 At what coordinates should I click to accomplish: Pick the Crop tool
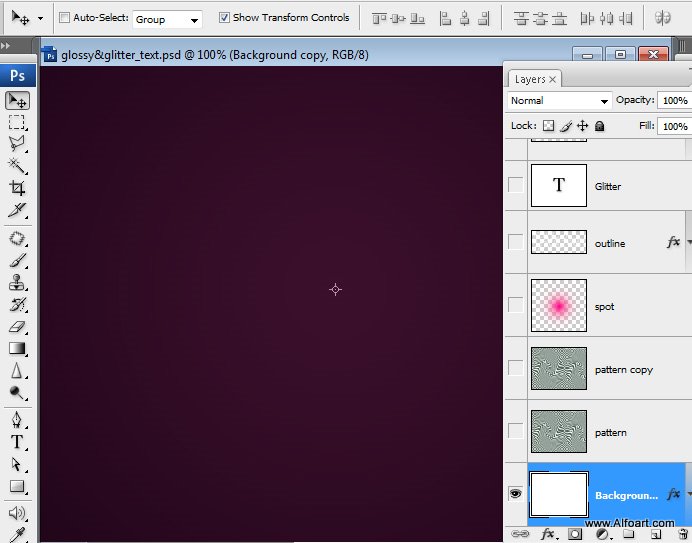point(17,188)
